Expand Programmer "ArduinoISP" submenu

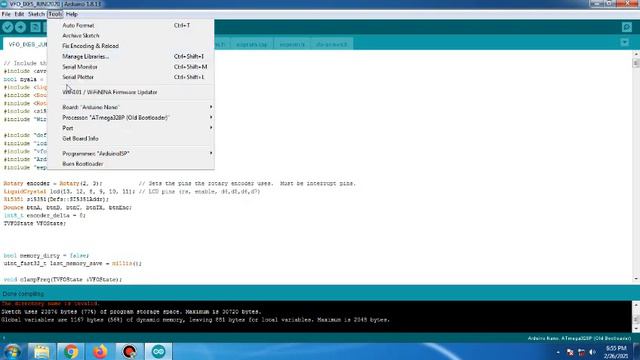(x=131, y=153)
